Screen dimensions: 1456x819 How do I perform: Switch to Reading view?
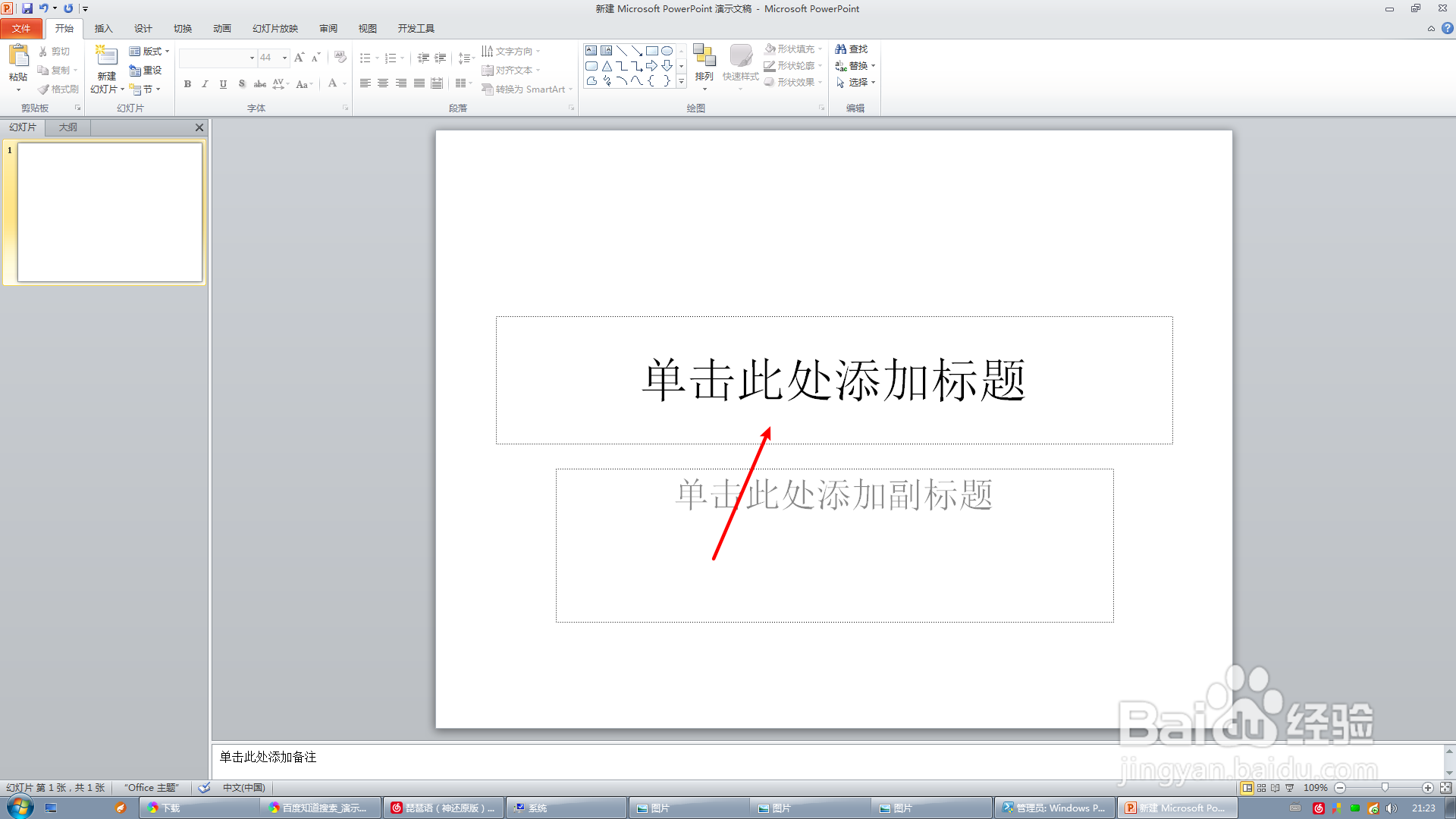pyautogui.click(x=1276, y=788)
